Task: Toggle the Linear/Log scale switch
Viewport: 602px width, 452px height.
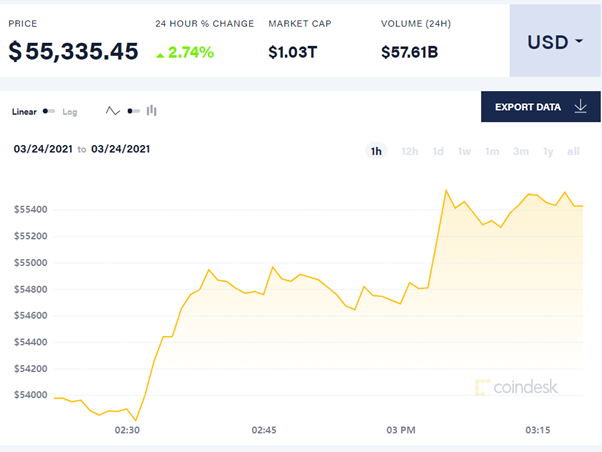Action: coord(49,112)
